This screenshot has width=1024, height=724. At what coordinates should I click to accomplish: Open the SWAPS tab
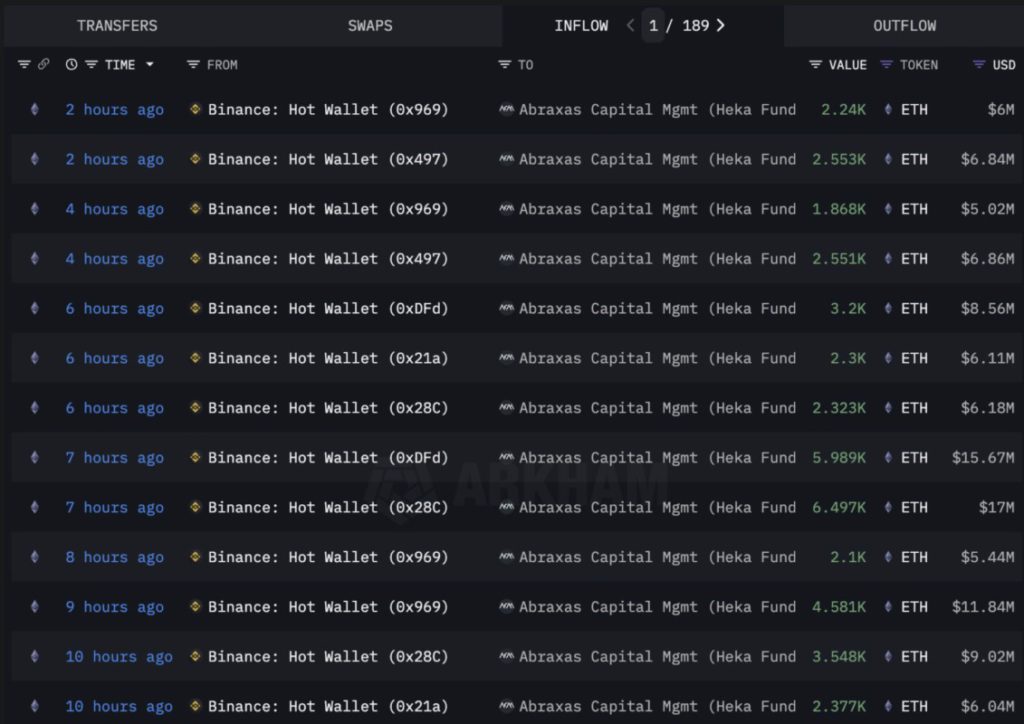tap(370, 26)
